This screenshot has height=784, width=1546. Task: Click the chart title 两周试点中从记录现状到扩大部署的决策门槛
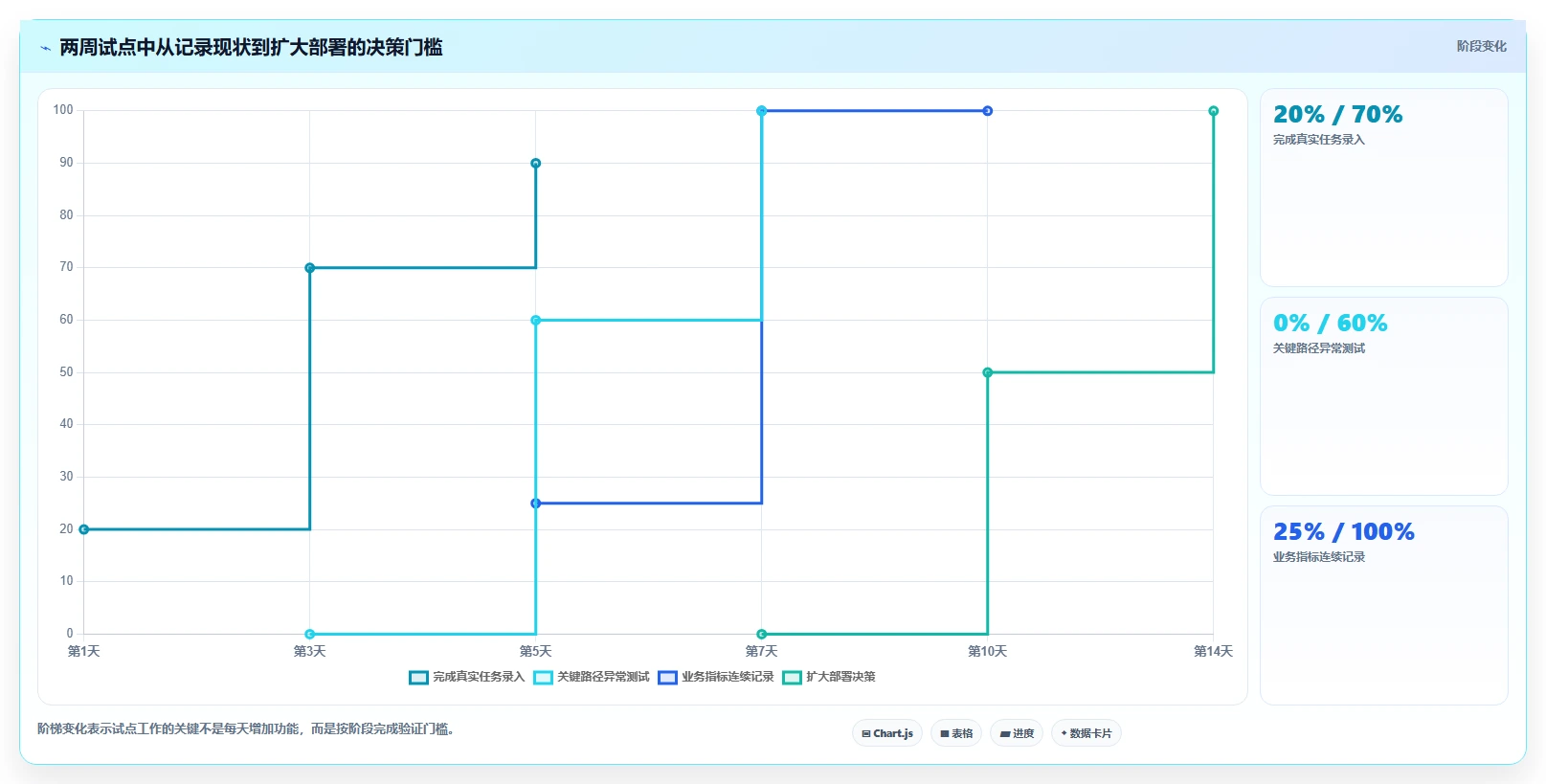[251, 48]
